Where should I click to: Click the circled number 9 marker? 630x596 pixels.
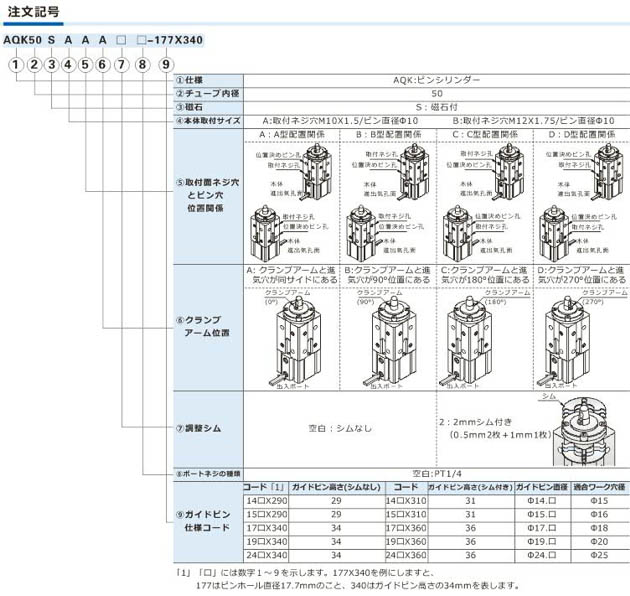point(166,64)
